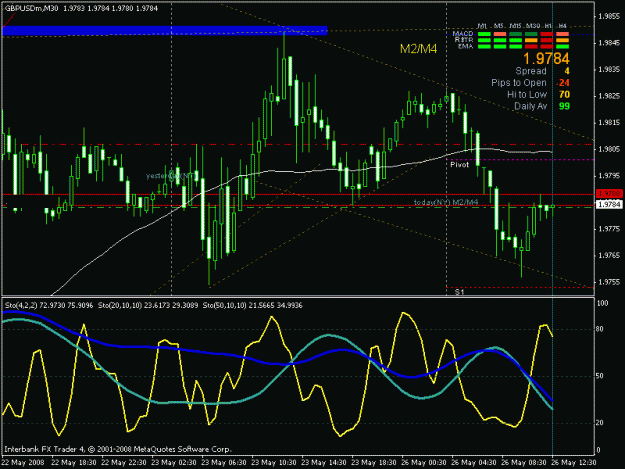This screenshot has height=469, width=625.
Task: Click the 100 level on stochastic scale
Action: 602,303
